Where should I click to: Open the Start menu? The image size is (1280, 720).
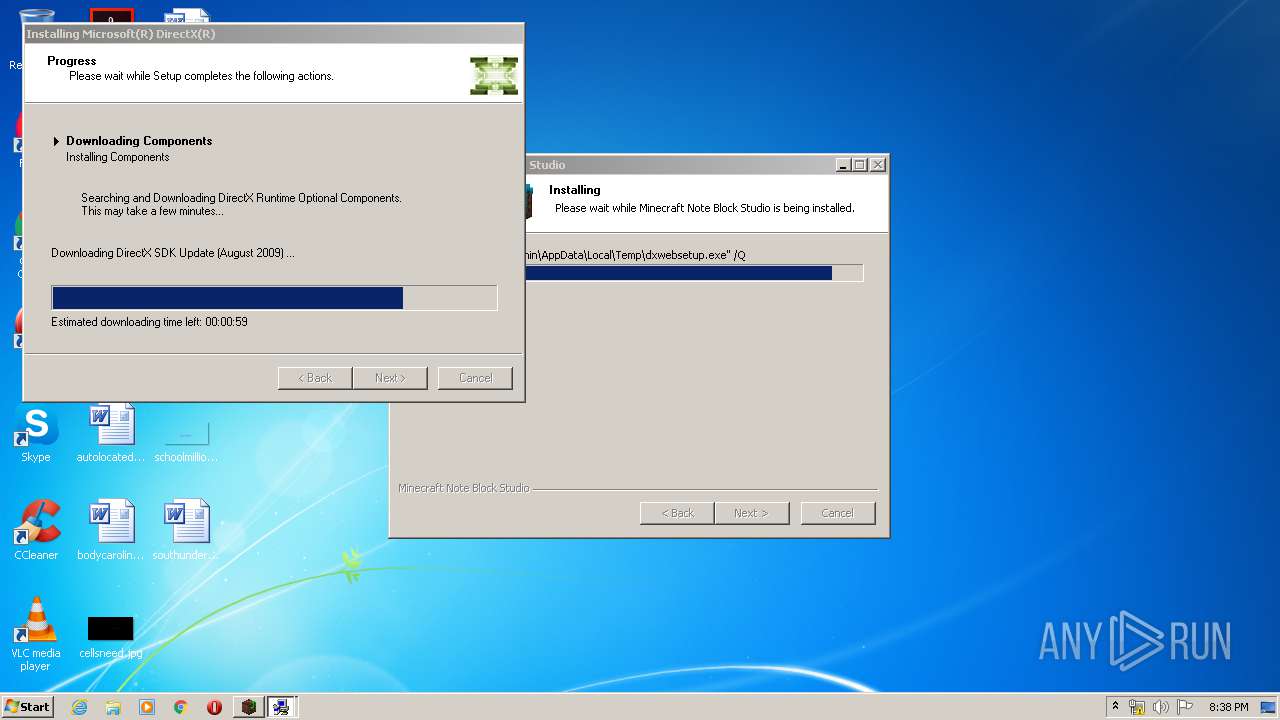pyautogui.click(x=28, y=706)
